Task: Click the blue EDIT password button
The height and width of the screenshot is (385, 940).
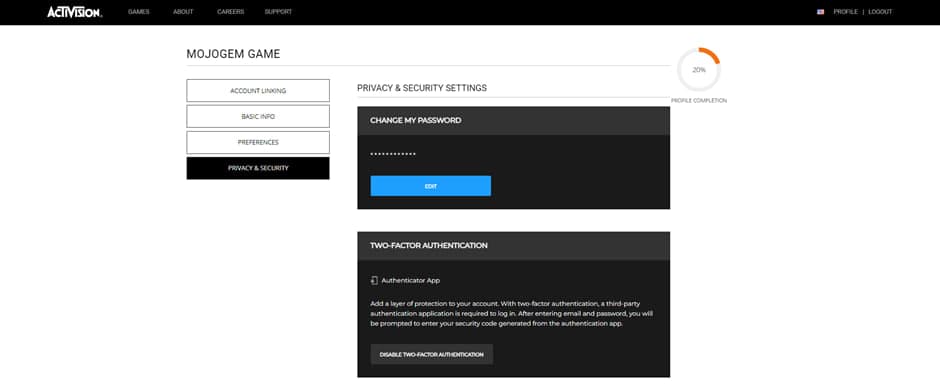Action: pyautogui.click(x=430, y=186)
